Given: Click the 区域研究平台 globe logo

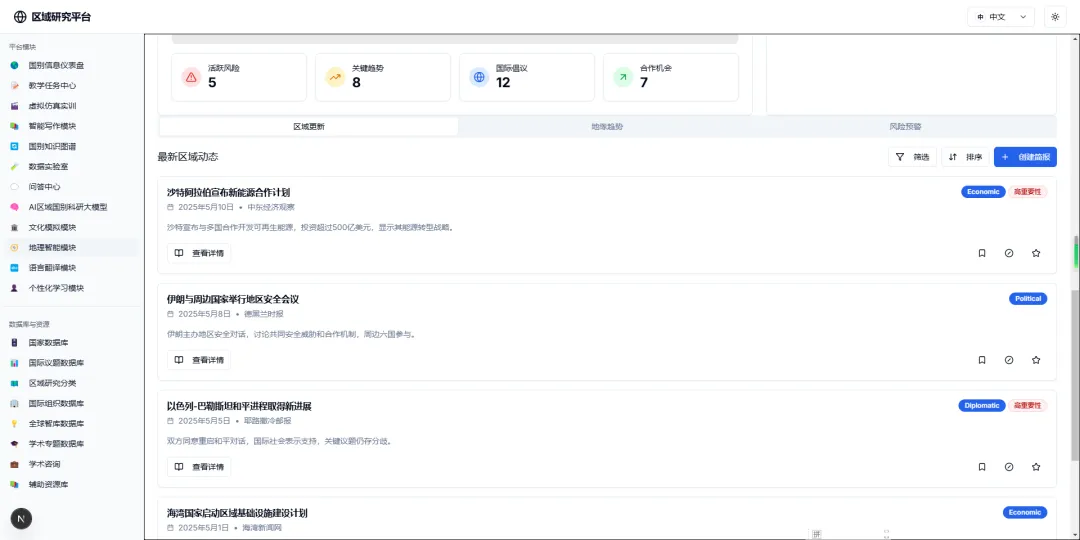Looking at the screenshot, I should click(20, 17).
